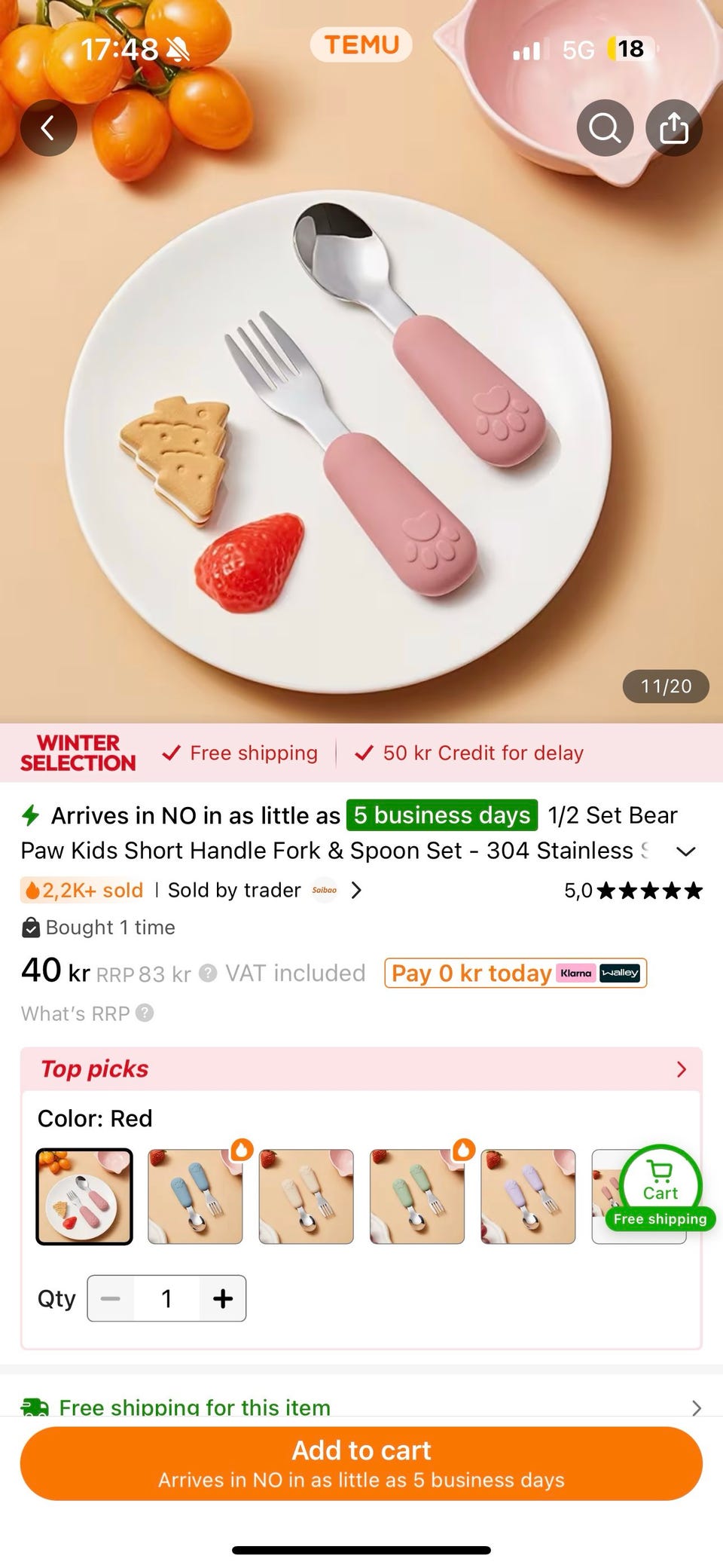Open the search magnifier icon
Screen dimensions: 723x1568
(x=605, y=128)
